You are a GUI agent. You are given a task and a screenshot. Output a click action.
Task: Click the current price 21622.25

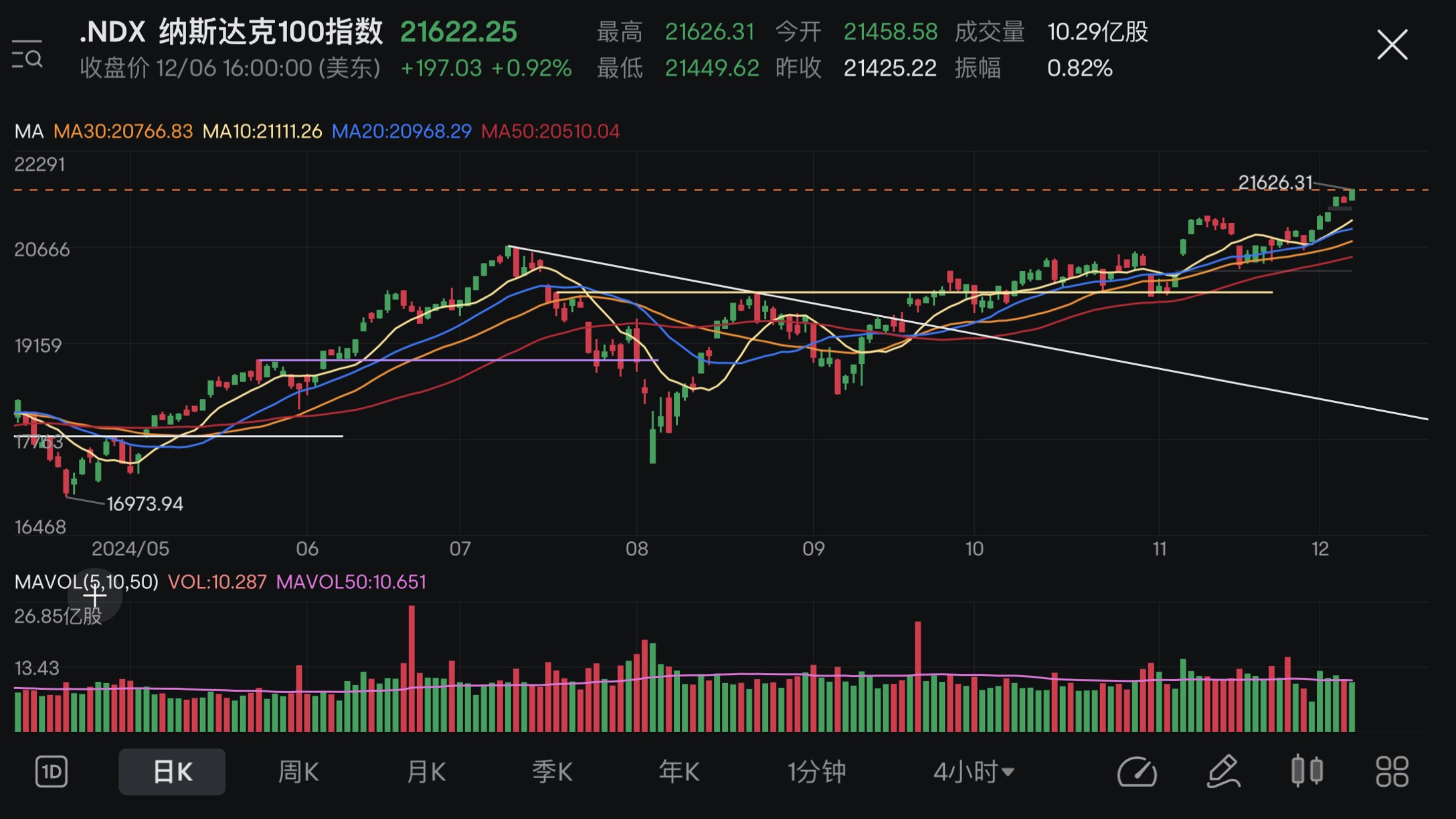(x=459, y=31)
